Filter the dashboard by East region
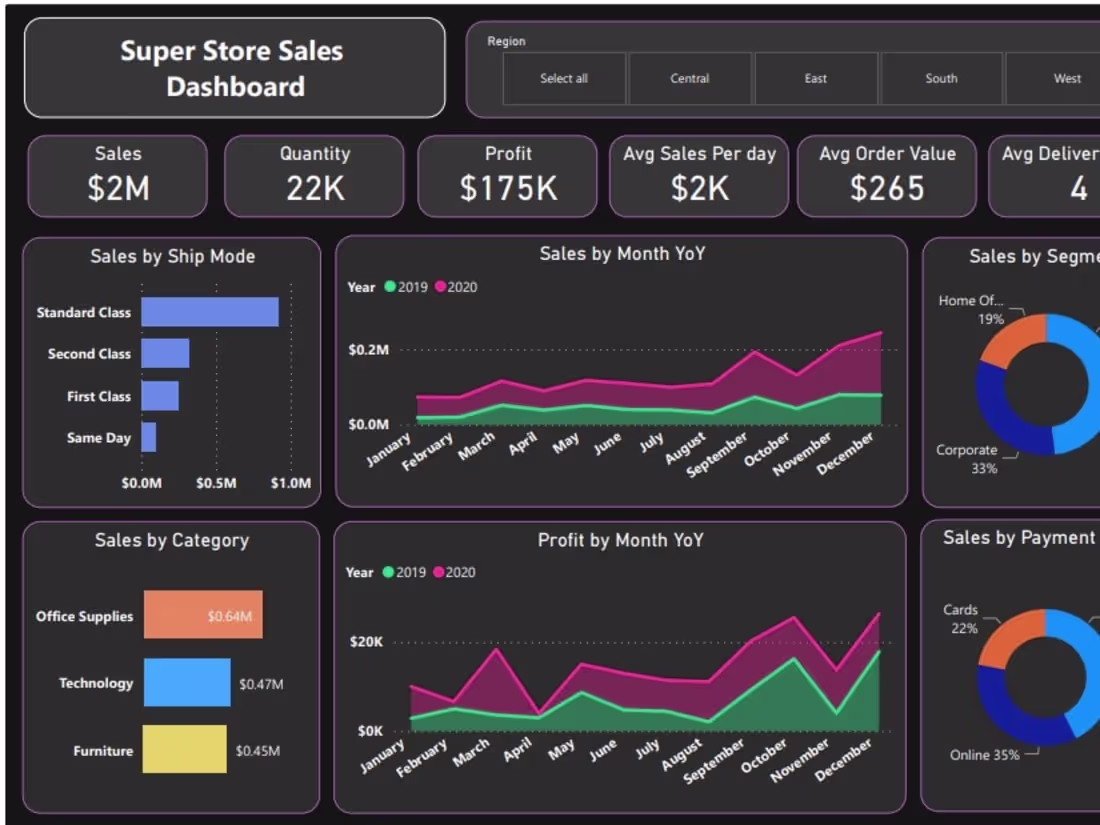Viewport: 1100px width, 825px height. click(815, 78)
